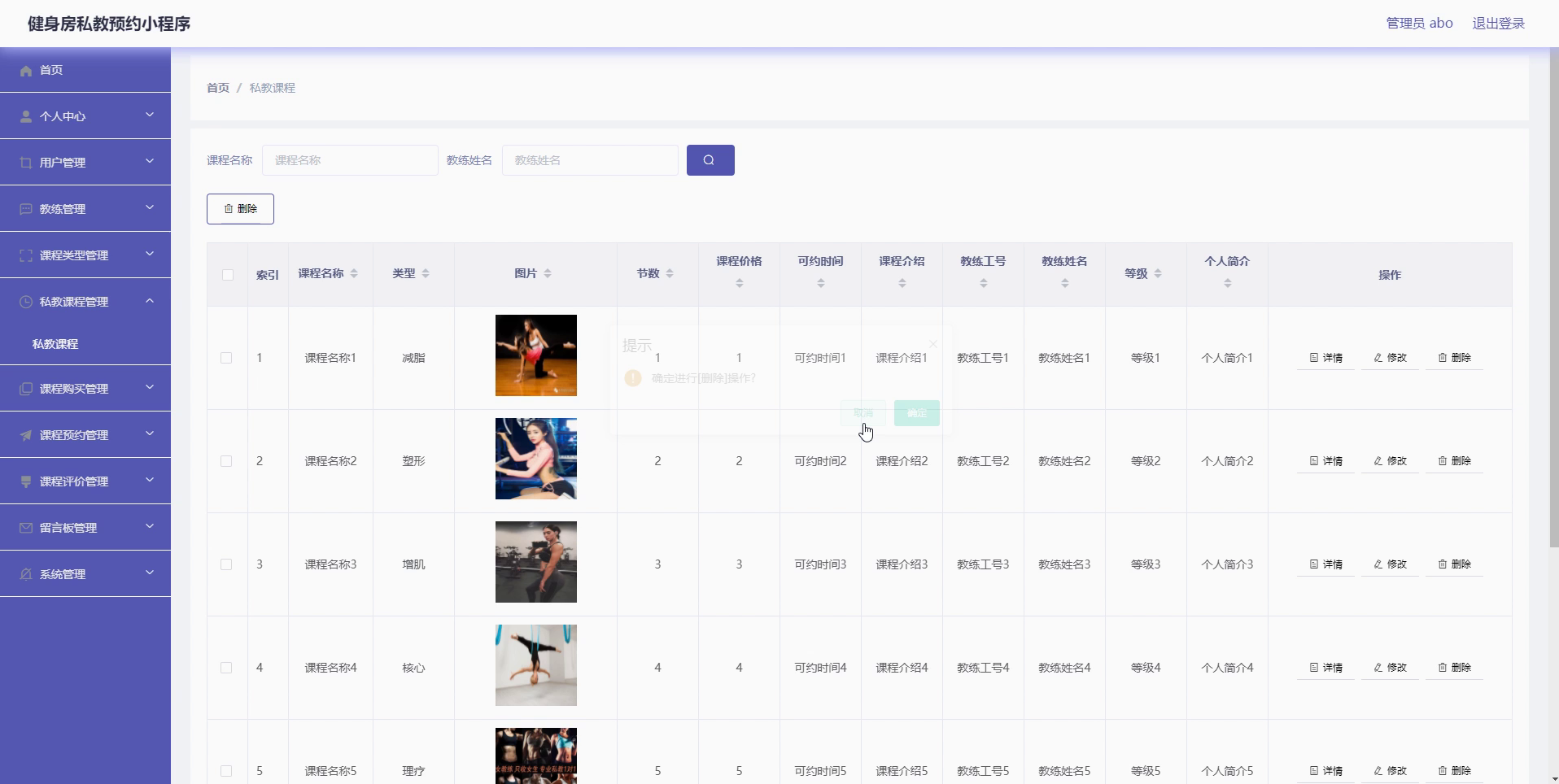Open 详情 for 课程名称4
The width and height of the screenshot is (1559, 784).
(x=1325, y=668)
